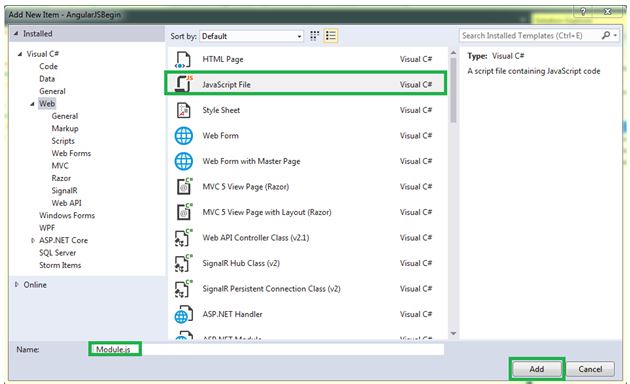The width and height of the screenshot is (630, 384).
Task: Click the Add button
Action: click(x=537, y=369)
